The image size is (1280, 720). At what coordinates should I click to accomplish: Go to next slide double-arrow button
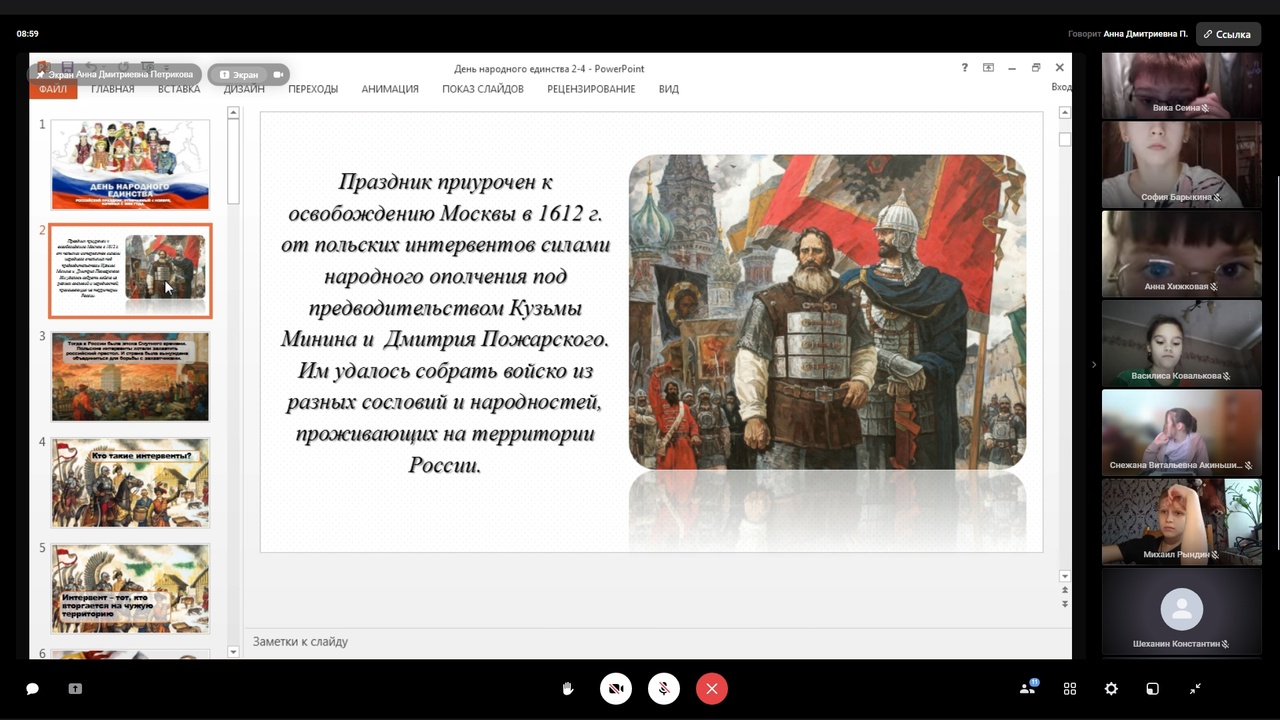[x=1064, y=604]
